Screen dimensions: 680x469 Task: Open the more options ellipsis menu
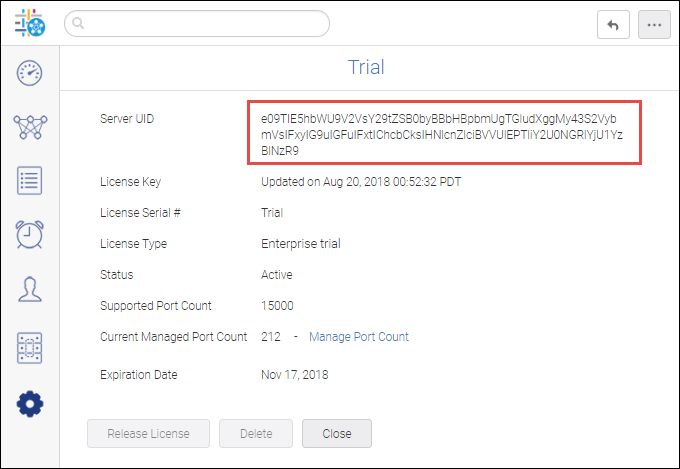[654, 25]
